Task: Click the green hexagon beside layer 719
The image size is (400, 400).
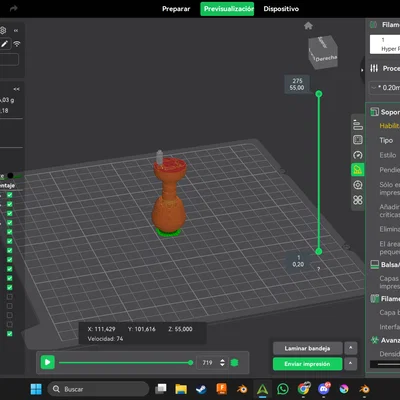Action: click(x=234, y=363)
